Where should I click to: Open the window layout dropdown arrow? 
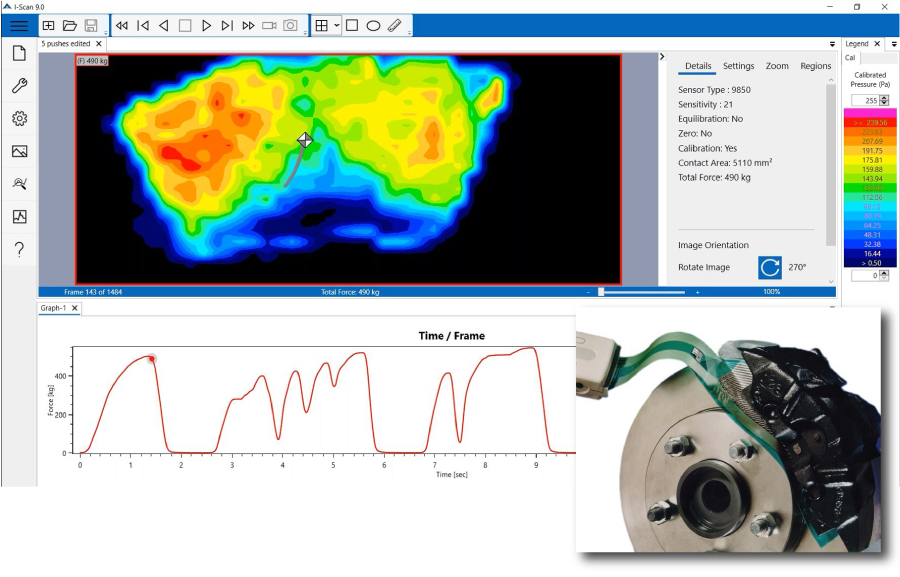(x=336, y=26)
